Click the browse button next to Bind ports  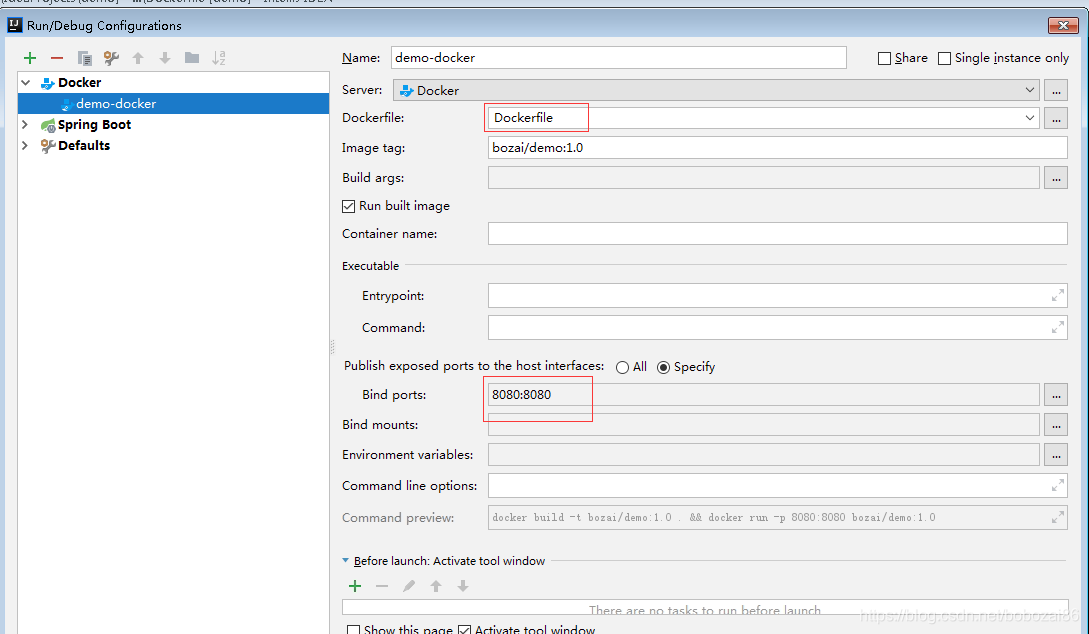click(1055, 395)
